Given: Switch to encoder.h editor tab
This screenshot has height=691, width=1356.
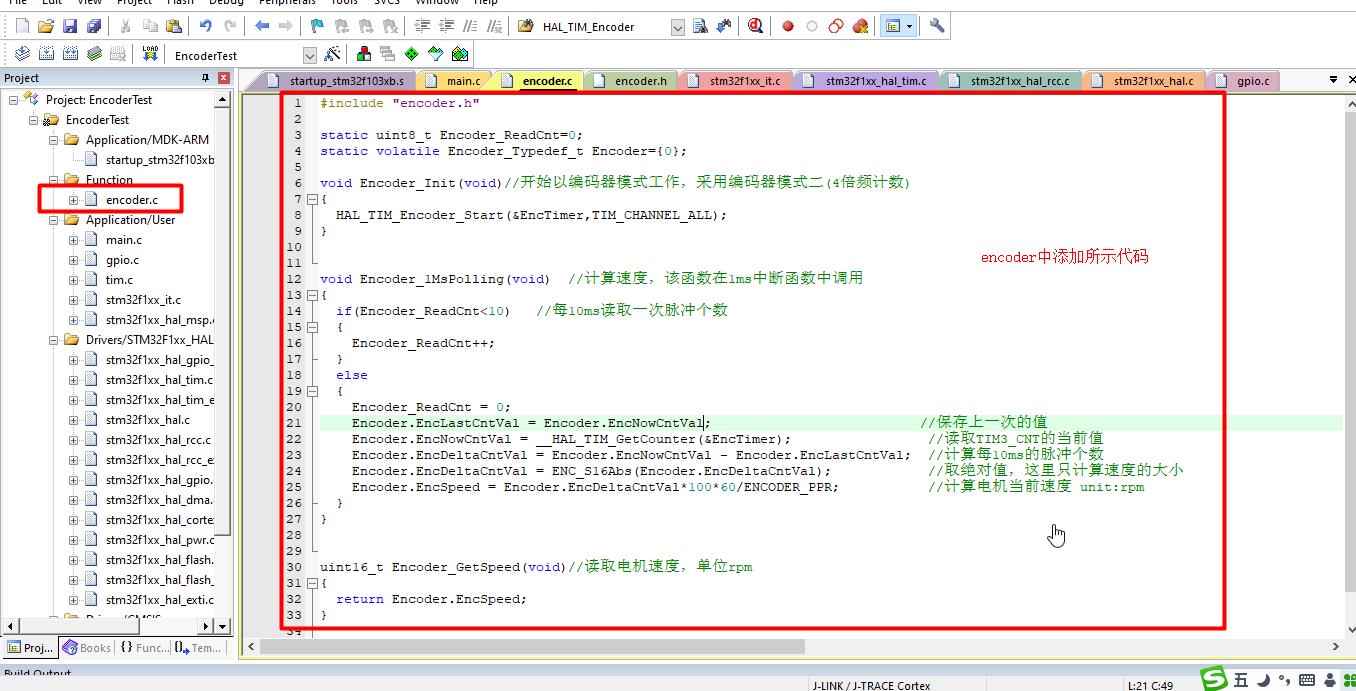Looking at the screenshot, I should coord(631,81).
